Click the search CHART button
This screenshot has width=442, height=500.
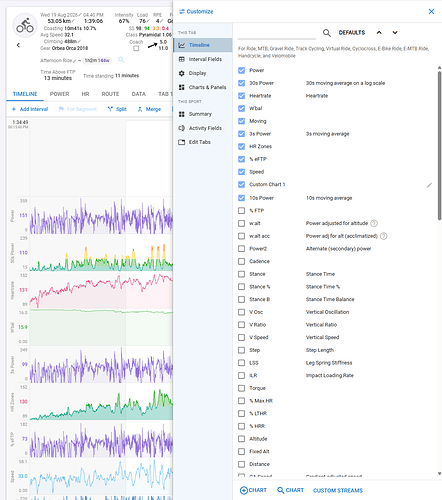pos(290,490)
